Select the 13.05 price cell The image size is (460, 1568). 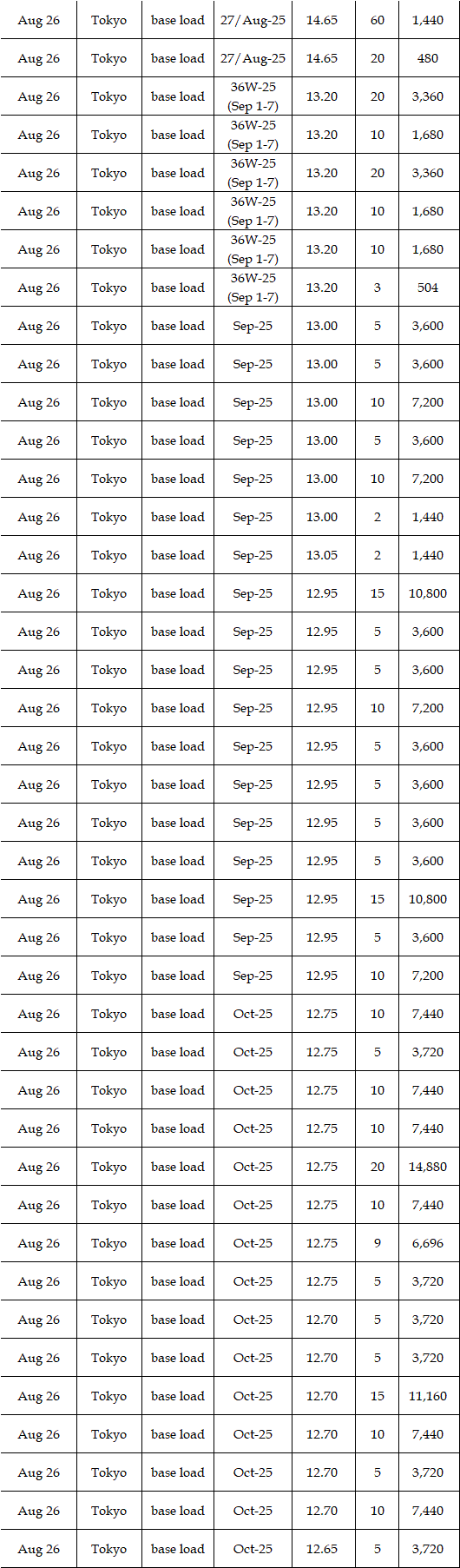[x=323, y=555]
